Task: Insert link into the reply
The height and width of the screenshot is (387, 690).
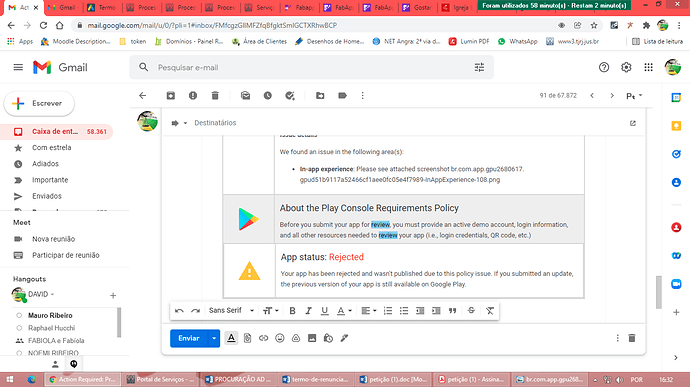Action: tap(263, 338)
